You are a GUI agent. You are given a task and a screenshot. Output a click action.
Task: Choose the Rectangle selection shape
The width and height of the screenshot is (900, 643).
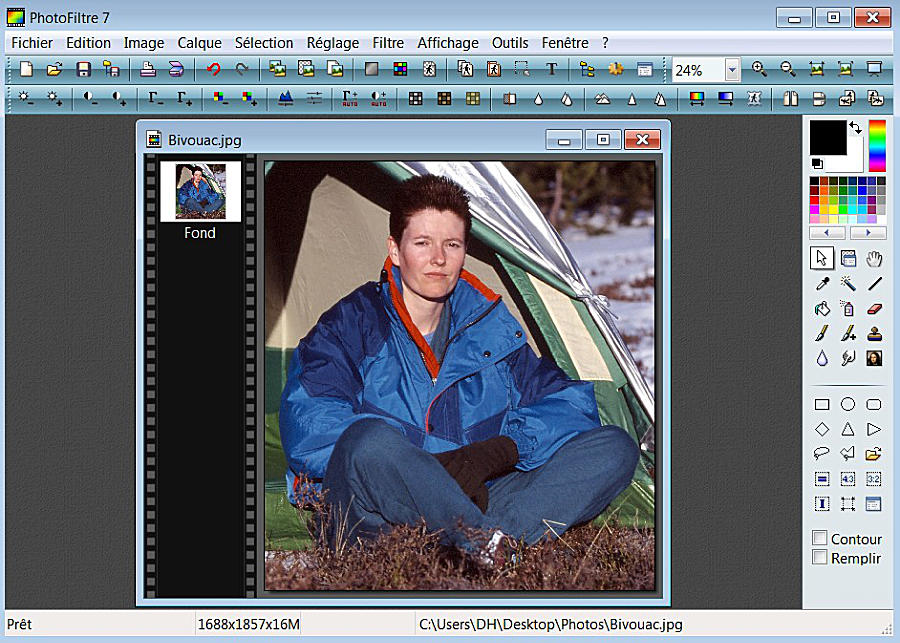click(x=822, y=405)
